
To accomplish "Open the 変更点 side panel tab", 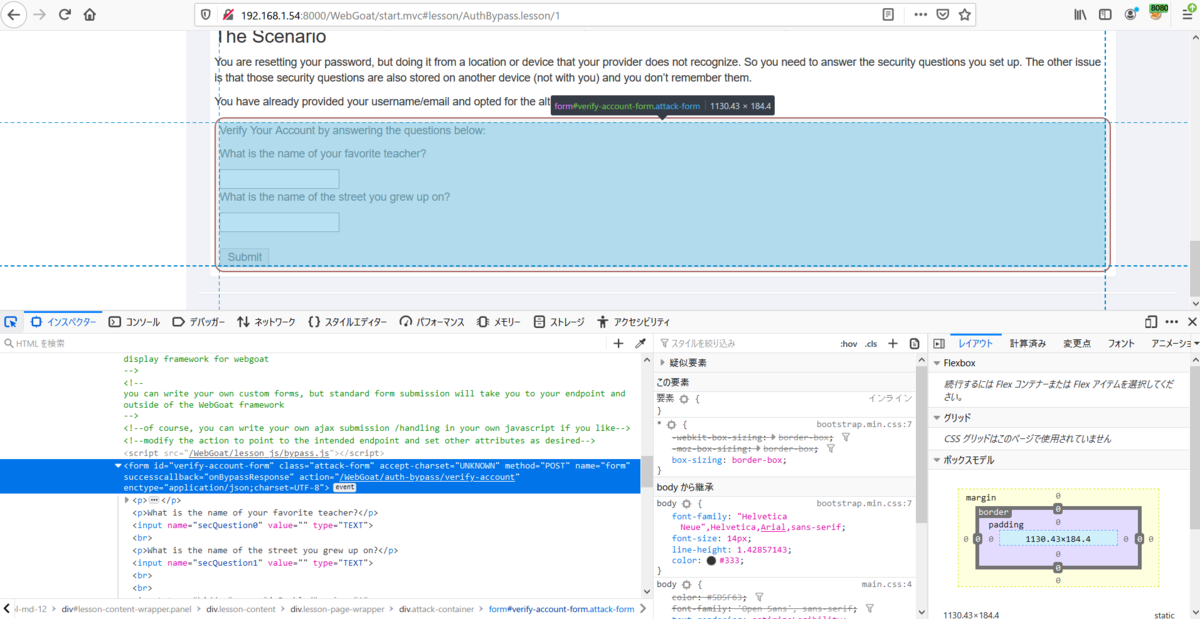I will (1077, 343).
